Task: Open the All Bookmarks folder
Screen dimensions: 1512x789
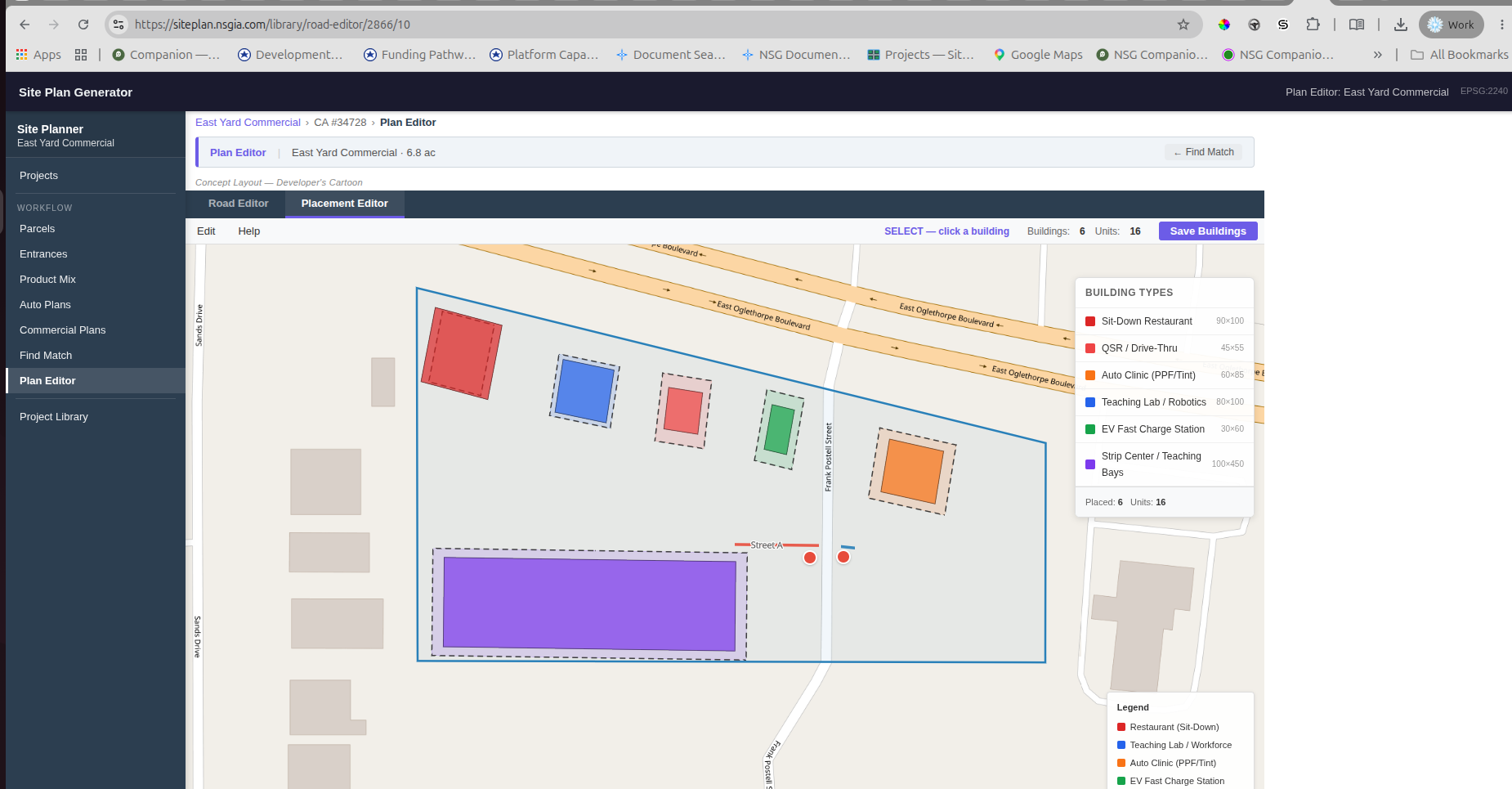Action: click(1459, 55)
